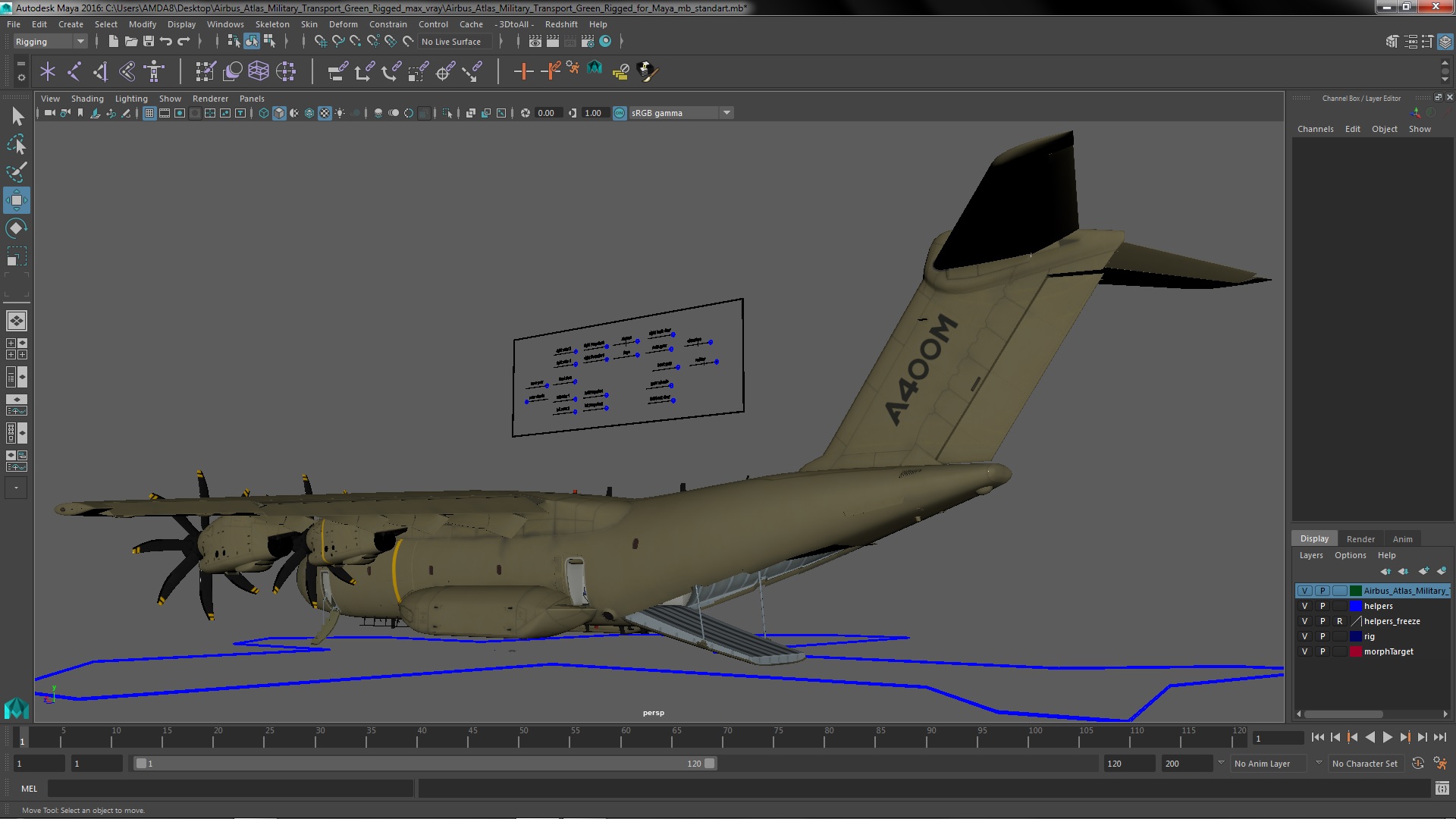Play the animation forwards
This screenshot has height=819, width=1456.
1387,737
